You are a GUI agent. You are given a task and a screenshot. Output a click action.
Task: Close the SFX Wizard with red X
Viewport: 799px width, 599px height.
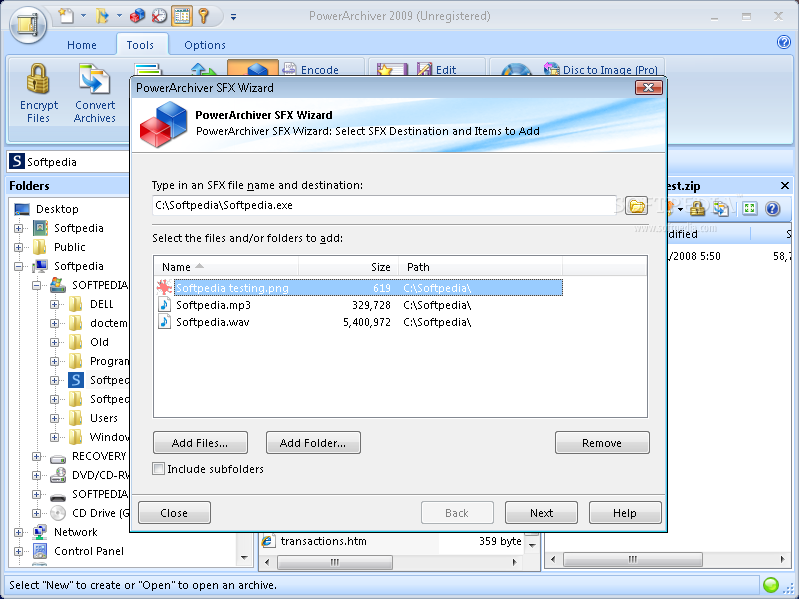pos(648,88)
